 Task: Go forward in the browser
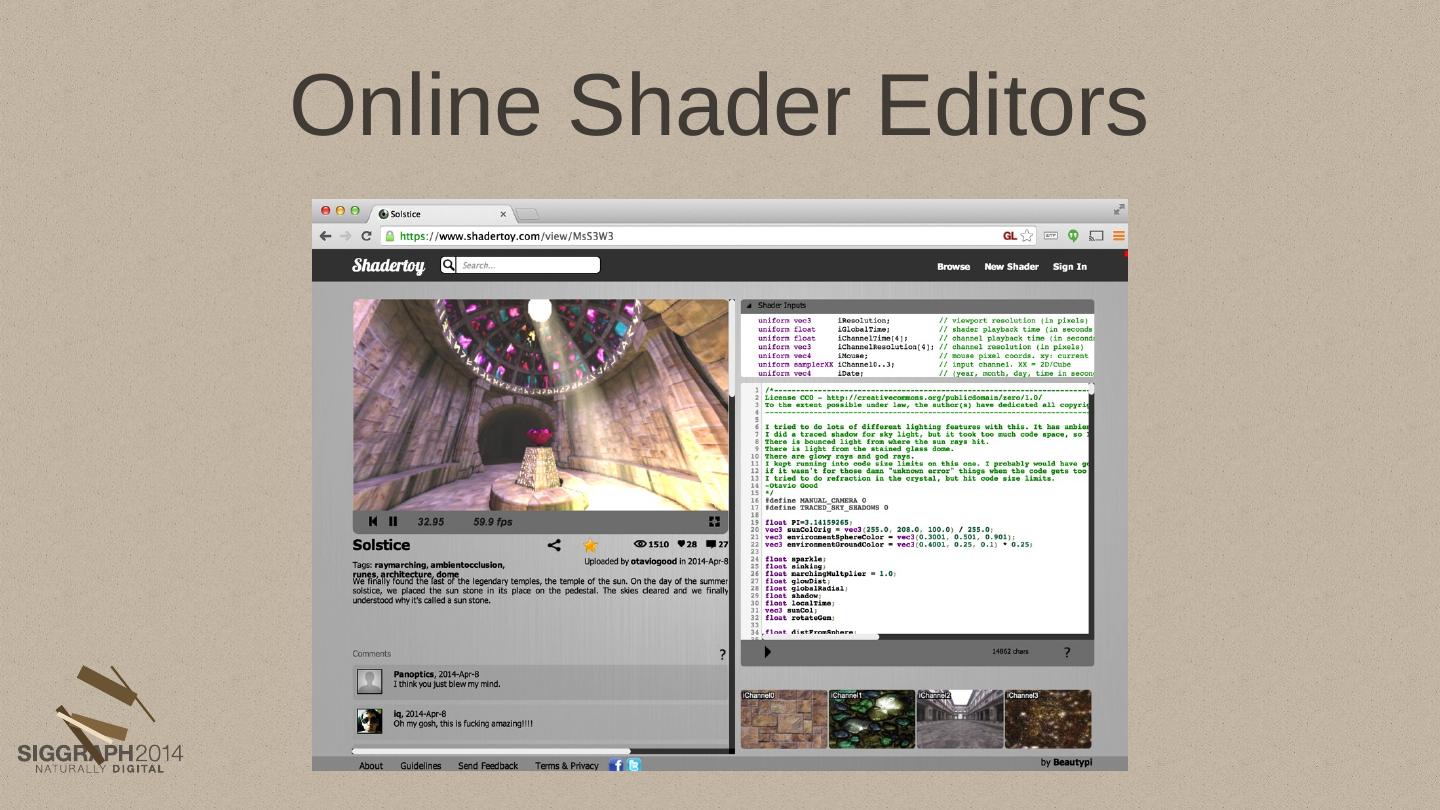point(346,236)
